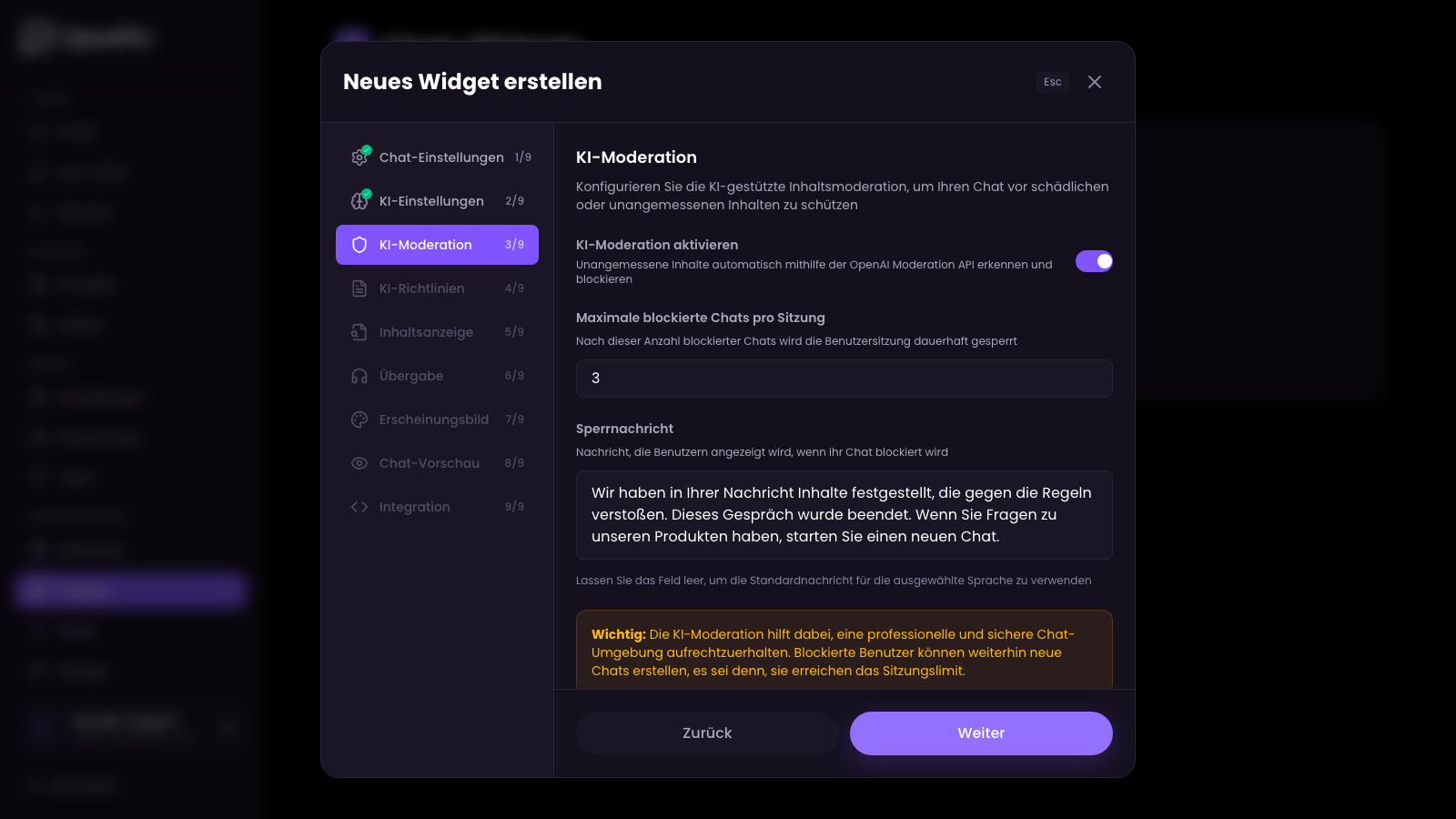Screen dimensions: 1456x819
Task: Click the Weiter button
Action: (x=981, y=733)
